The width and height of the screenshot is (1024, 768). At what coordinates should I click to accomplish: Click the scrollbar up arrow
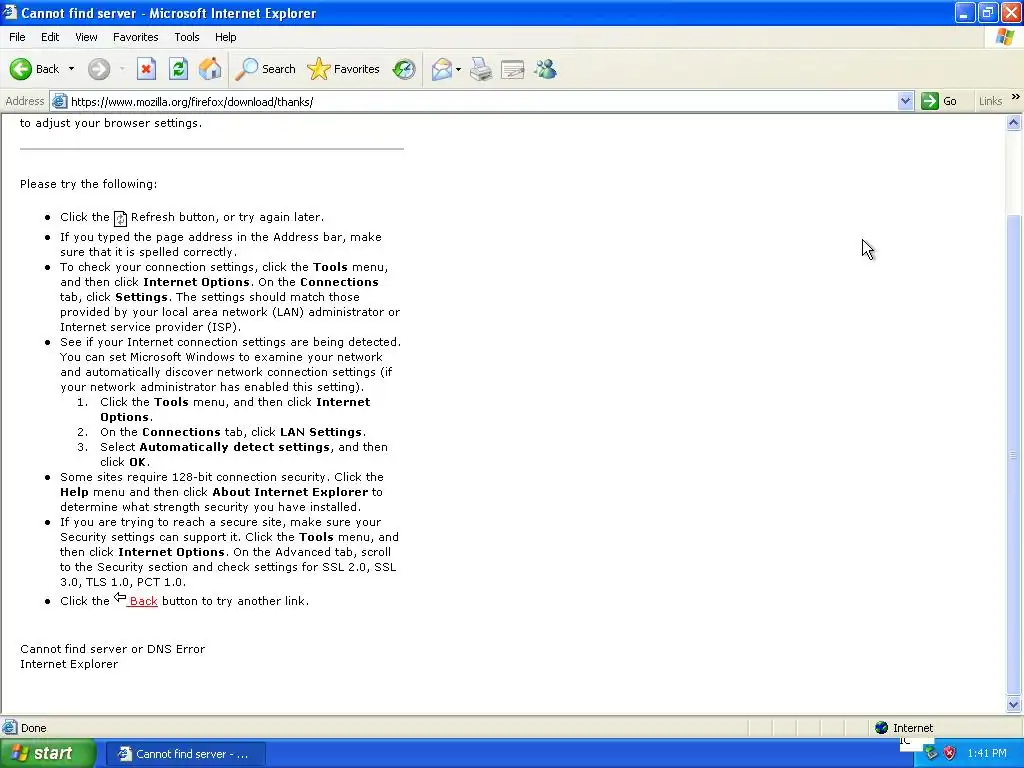1014,123
